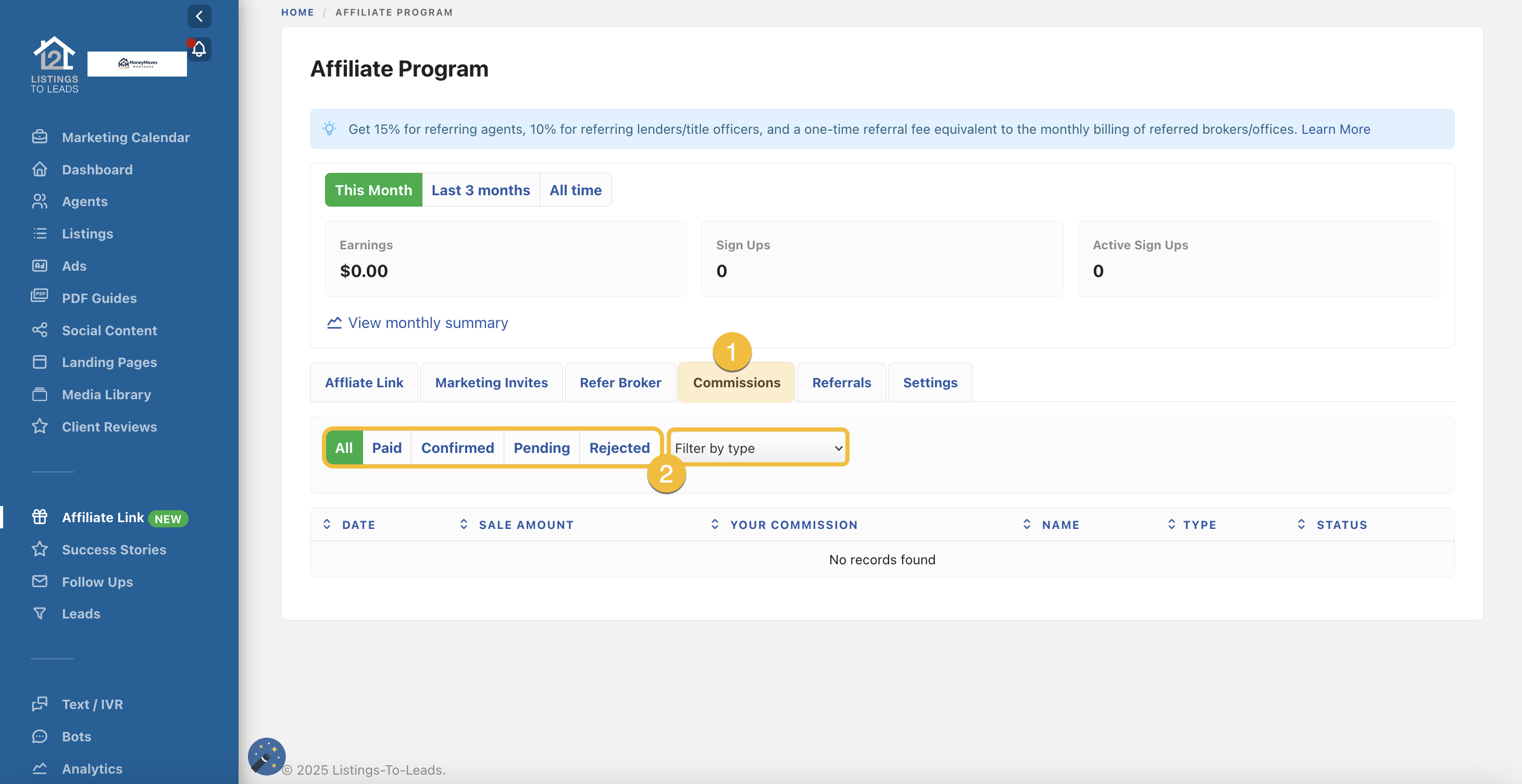The width and height of the screenshot is (1522, 784).
Task: Open the Leads funnel icon
Action: 40,613
